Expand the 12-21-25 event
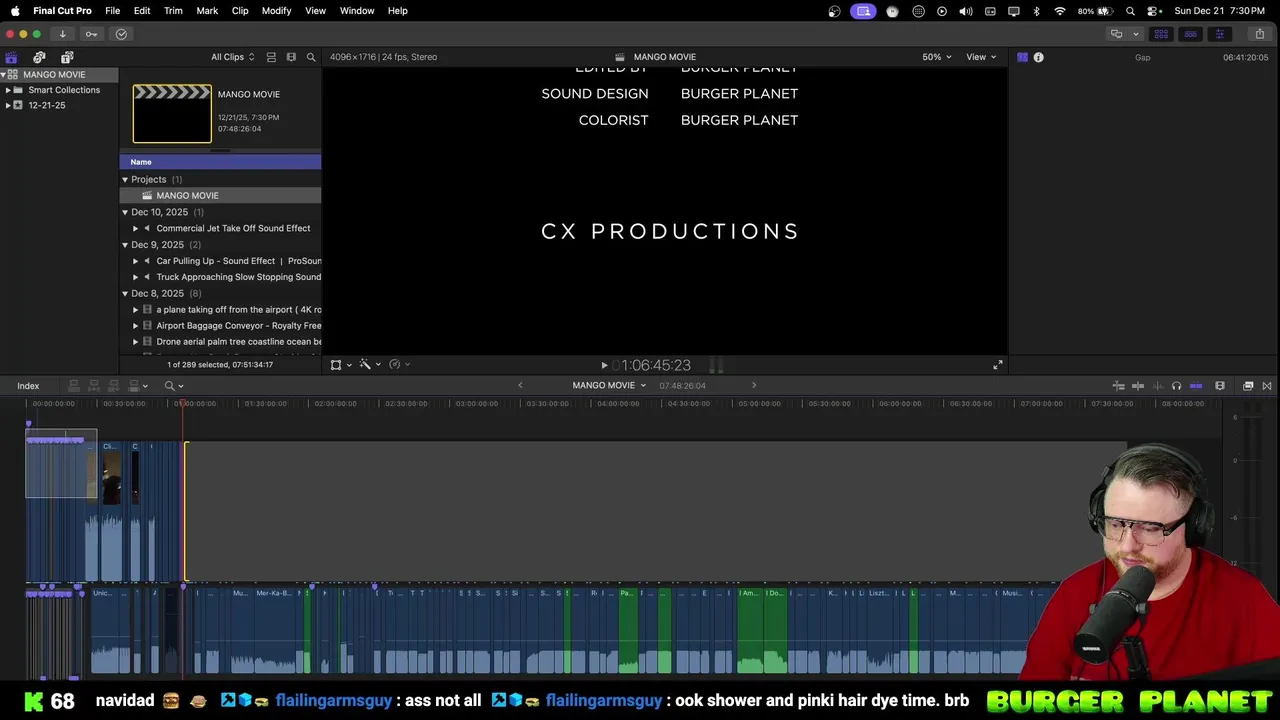This screenshot has height=720, width=1280. point(8,105)
